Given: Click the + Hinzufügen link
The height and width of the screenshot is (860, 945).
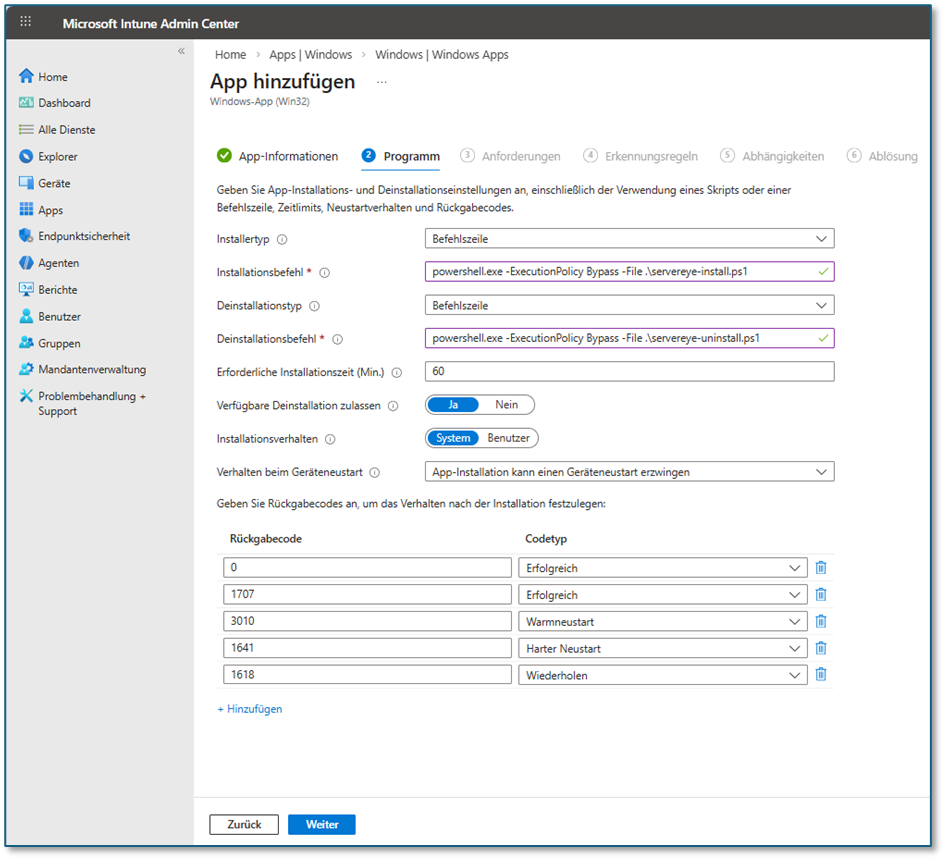Looking at the screenshot, I should click(250, 709).
